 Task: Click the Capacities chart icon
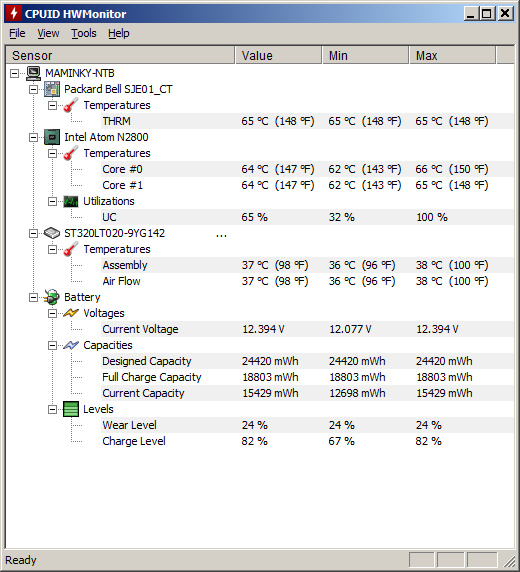coord(71,345)
